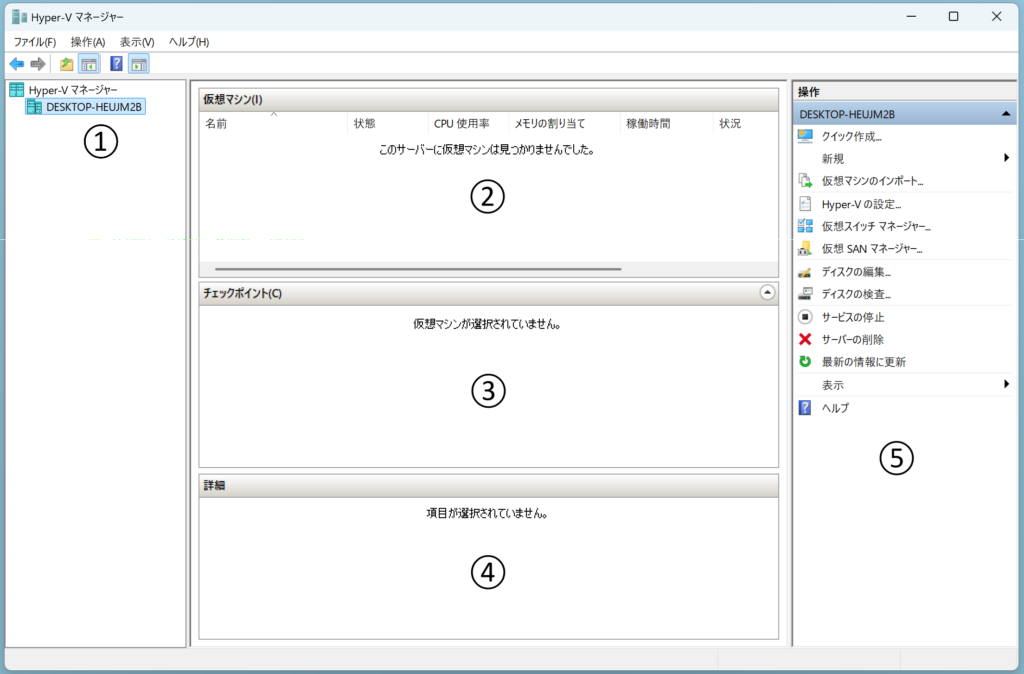Expand the 新規 submenu arrow
Screen dimensions: 1024x674
tap(1006, 158)
